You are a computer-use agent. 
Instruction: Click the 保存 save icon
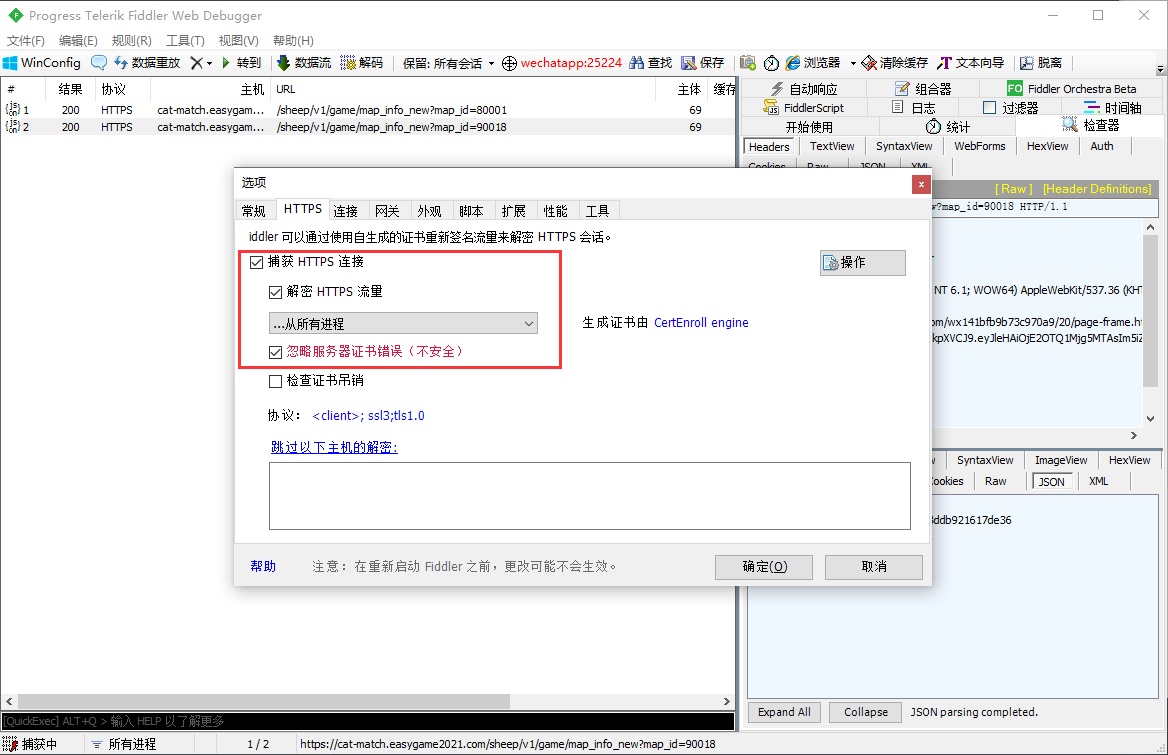click(702, 63)
